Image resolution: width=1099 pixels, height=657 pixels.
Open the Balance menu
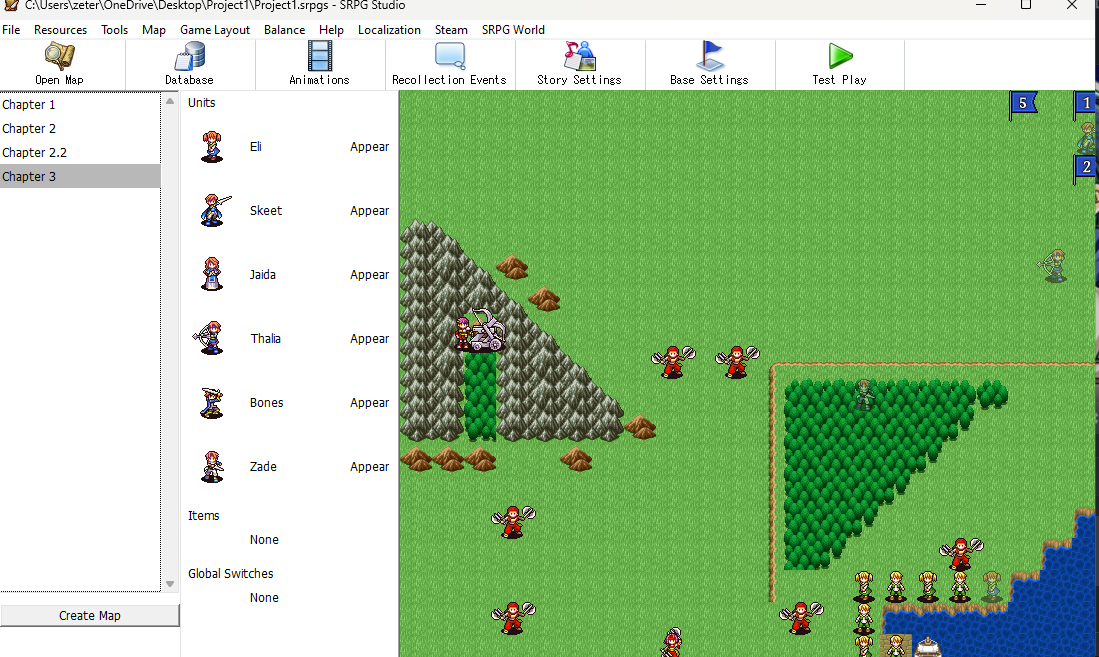pyautogui.click(x=284, y=29)
